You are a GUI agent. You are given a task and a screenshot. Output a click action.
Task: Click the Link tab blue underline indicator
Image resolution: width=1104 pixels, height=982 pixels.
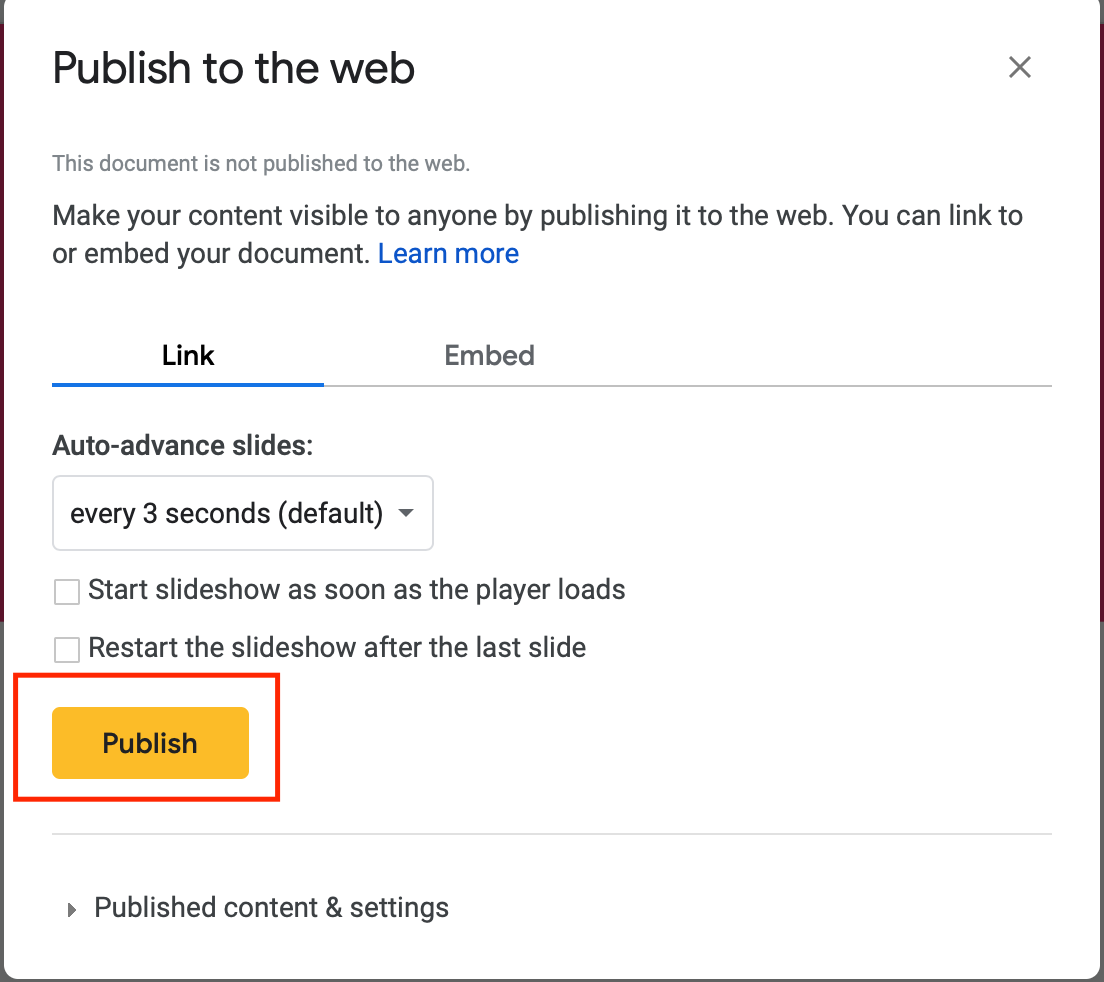(x=187, y=384)
